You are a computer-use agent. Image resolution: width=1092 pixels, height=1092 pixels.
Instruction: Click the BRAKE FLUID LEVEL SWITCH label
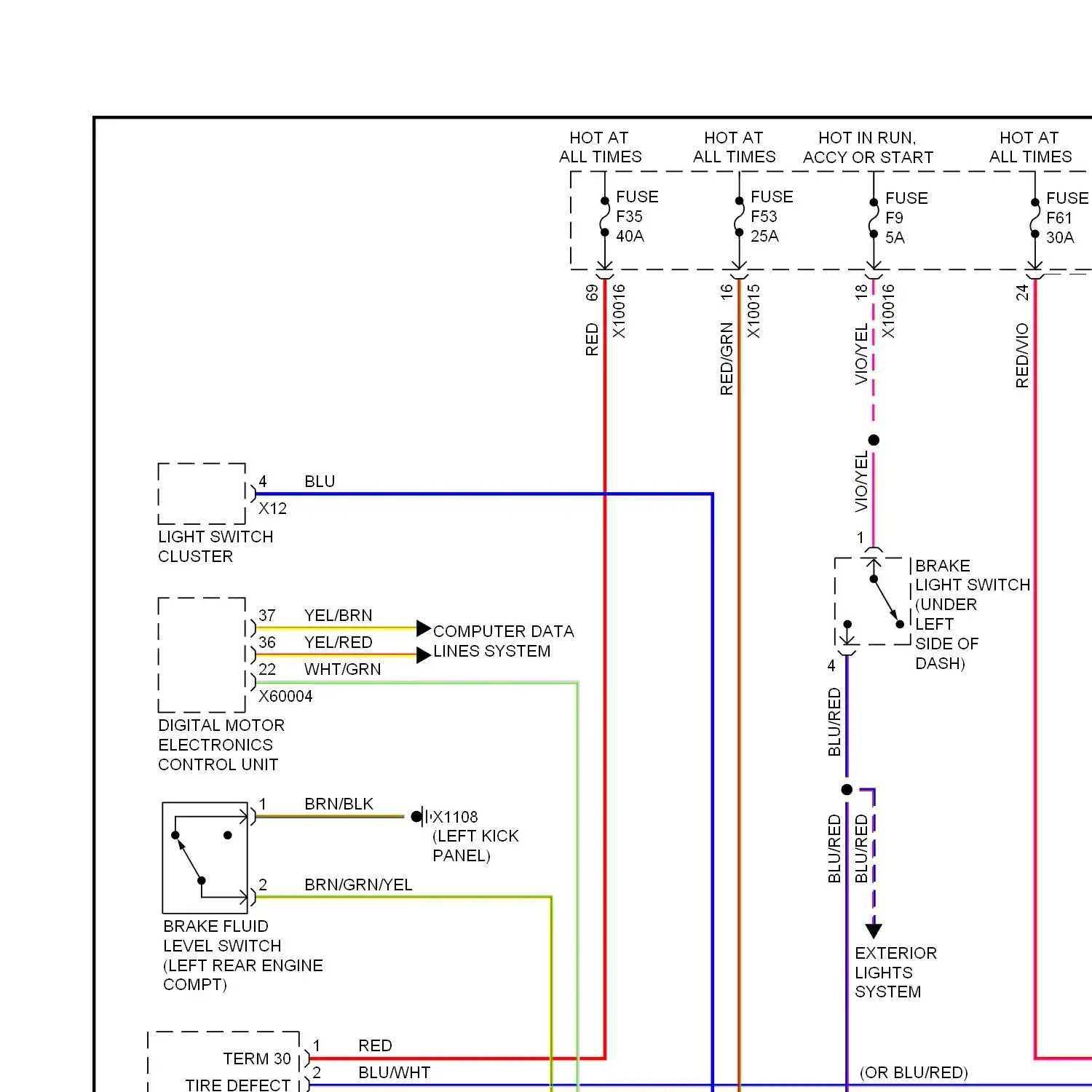pos(243,955)
